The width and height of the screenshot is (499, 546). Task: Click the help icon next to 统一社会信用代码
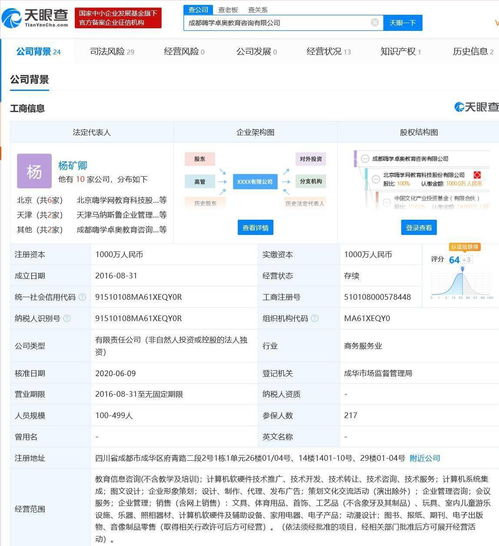[x=82, y=297]
